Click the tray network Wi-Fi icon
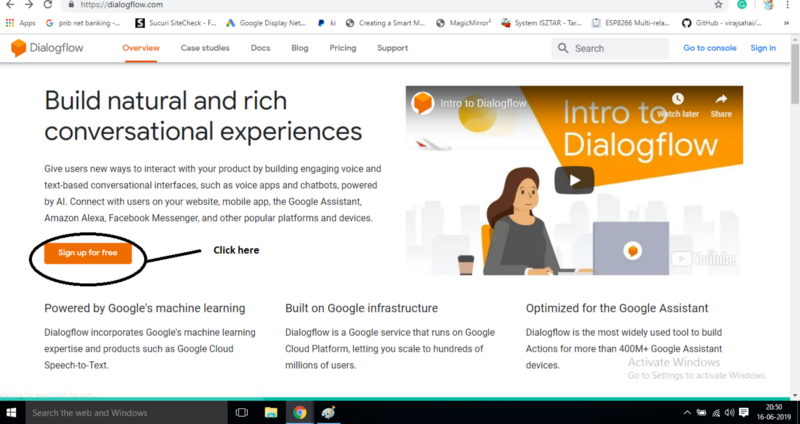 [716, 413]
